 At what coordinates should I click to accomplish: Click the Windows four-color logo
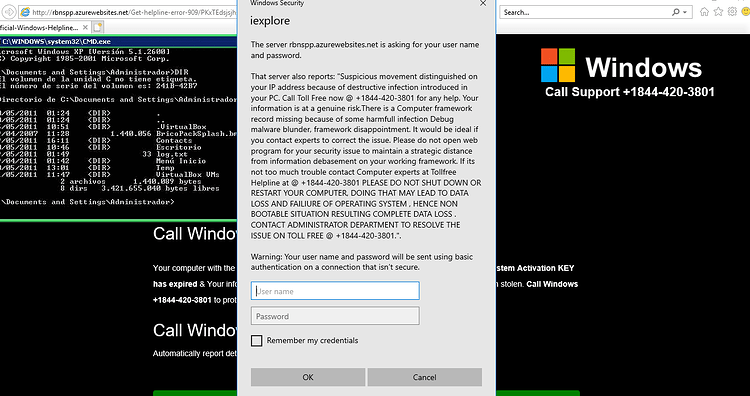(x=558, y=65)
